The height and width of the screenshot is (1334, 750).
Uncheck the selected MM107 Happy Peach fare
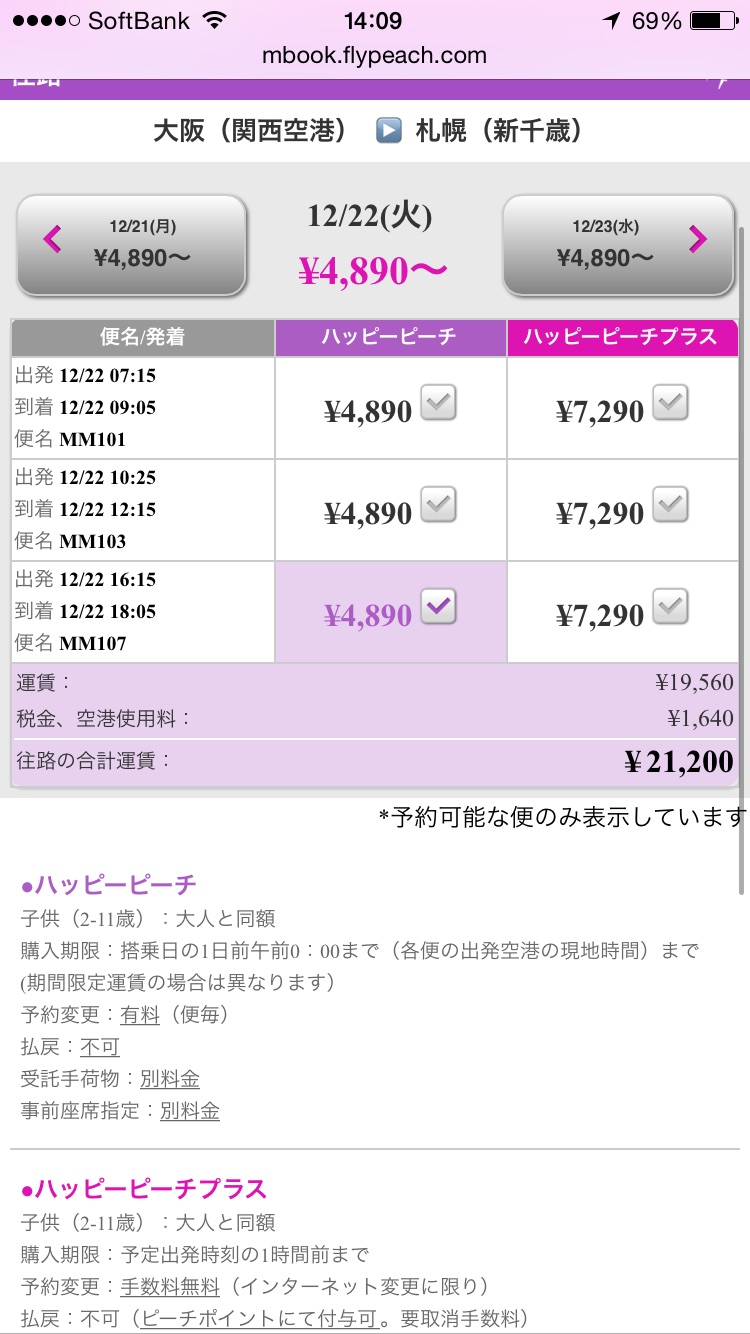pos(439,606)
